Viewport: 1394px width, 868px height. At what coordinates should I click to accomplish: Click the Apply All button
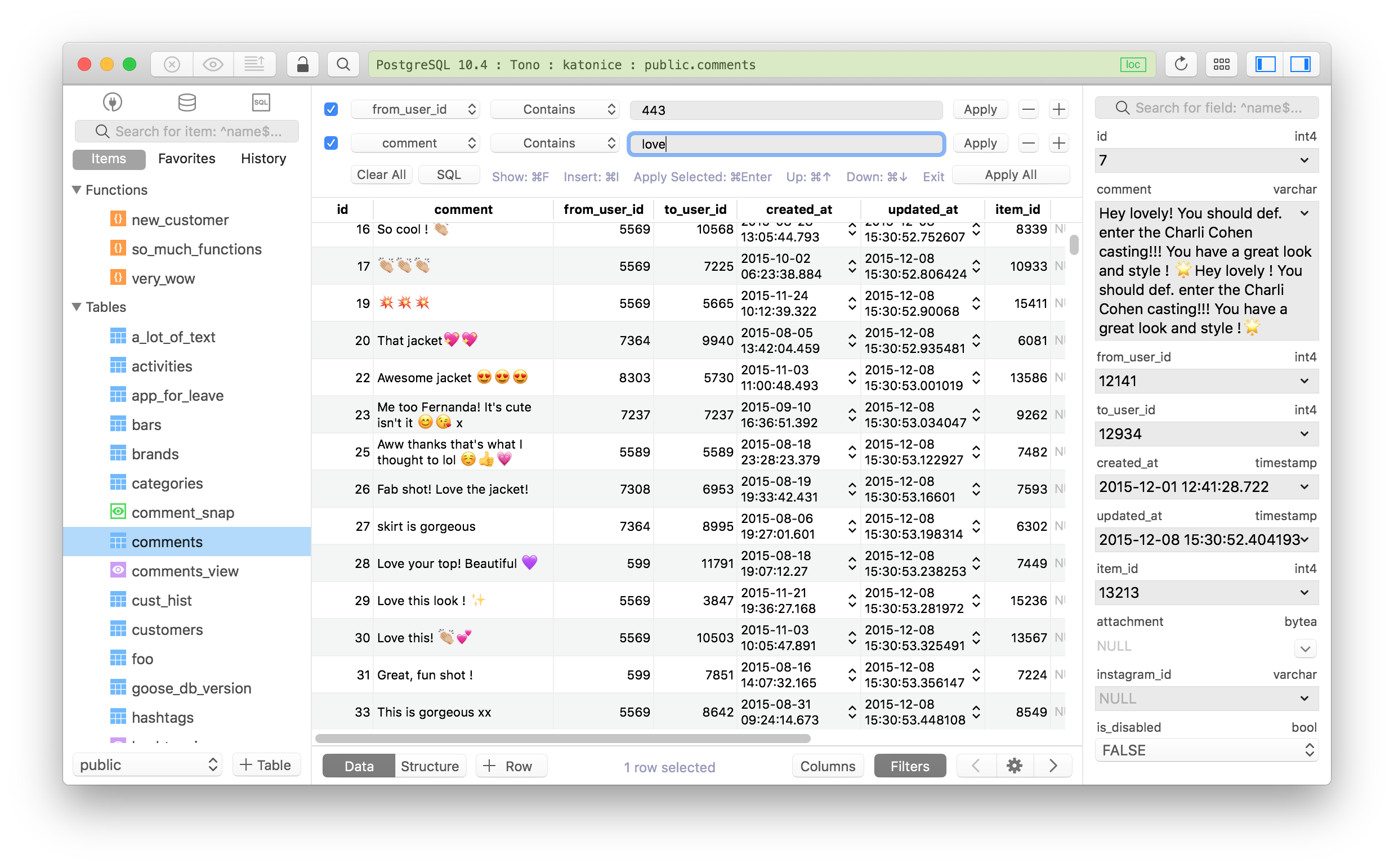click(x=1011, y=175)
